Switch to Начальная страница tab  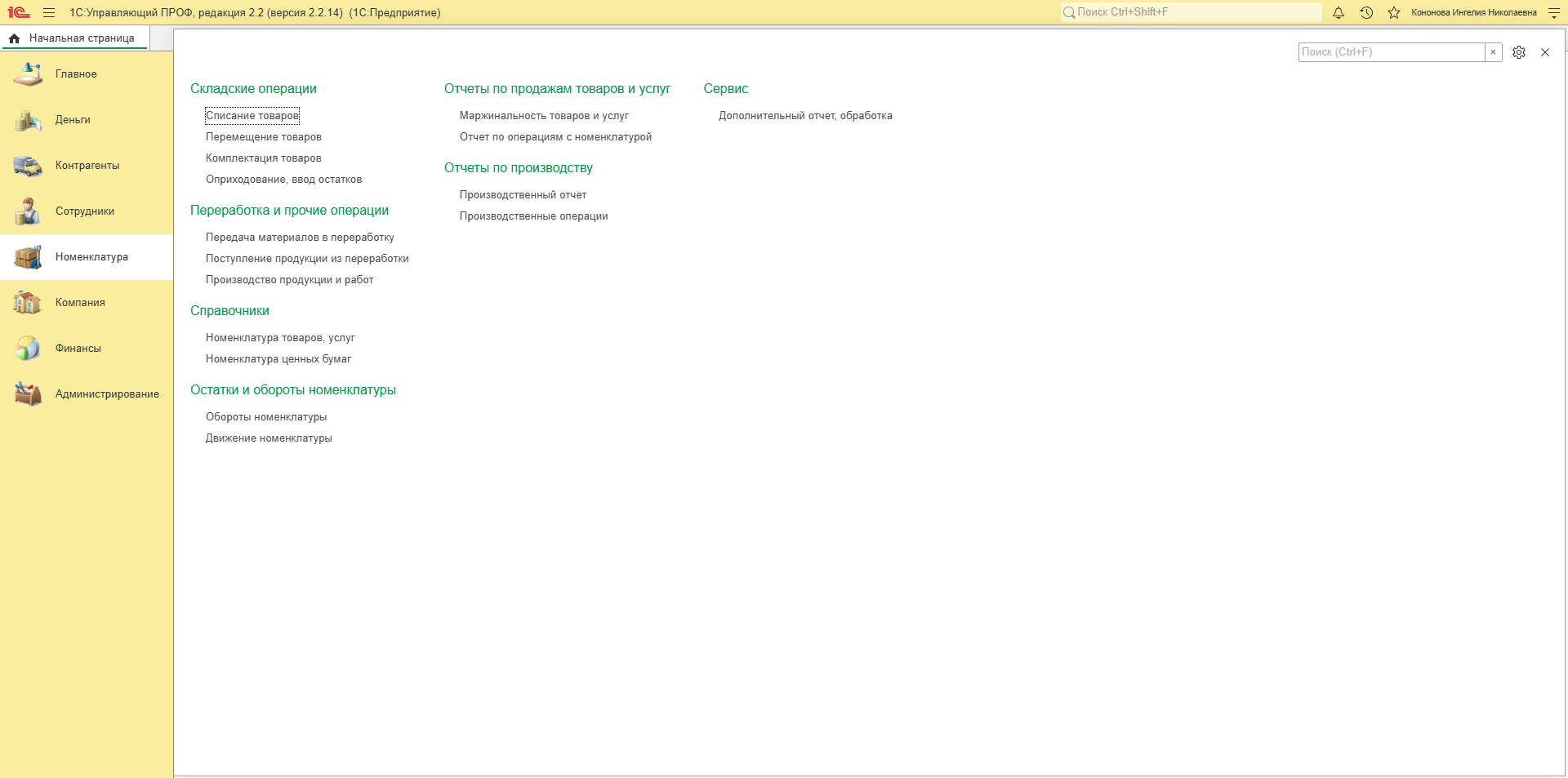pyautogui.click(x=74, y=38)
